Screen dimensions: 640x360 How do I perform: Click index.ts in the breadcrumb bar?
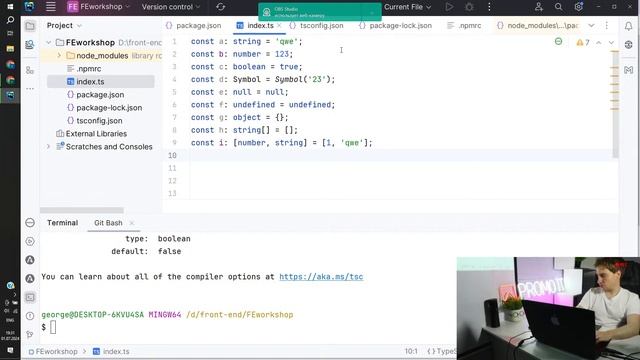pyautogui.click(x=111, y=351)
